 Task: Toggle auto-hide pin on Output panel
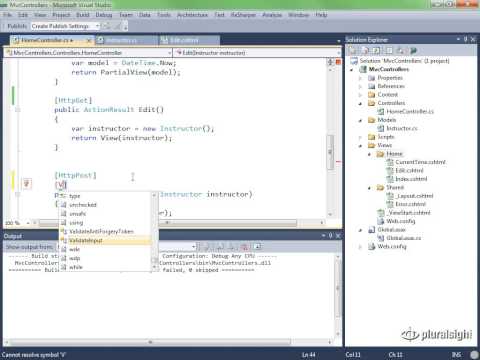coord(331,236)
